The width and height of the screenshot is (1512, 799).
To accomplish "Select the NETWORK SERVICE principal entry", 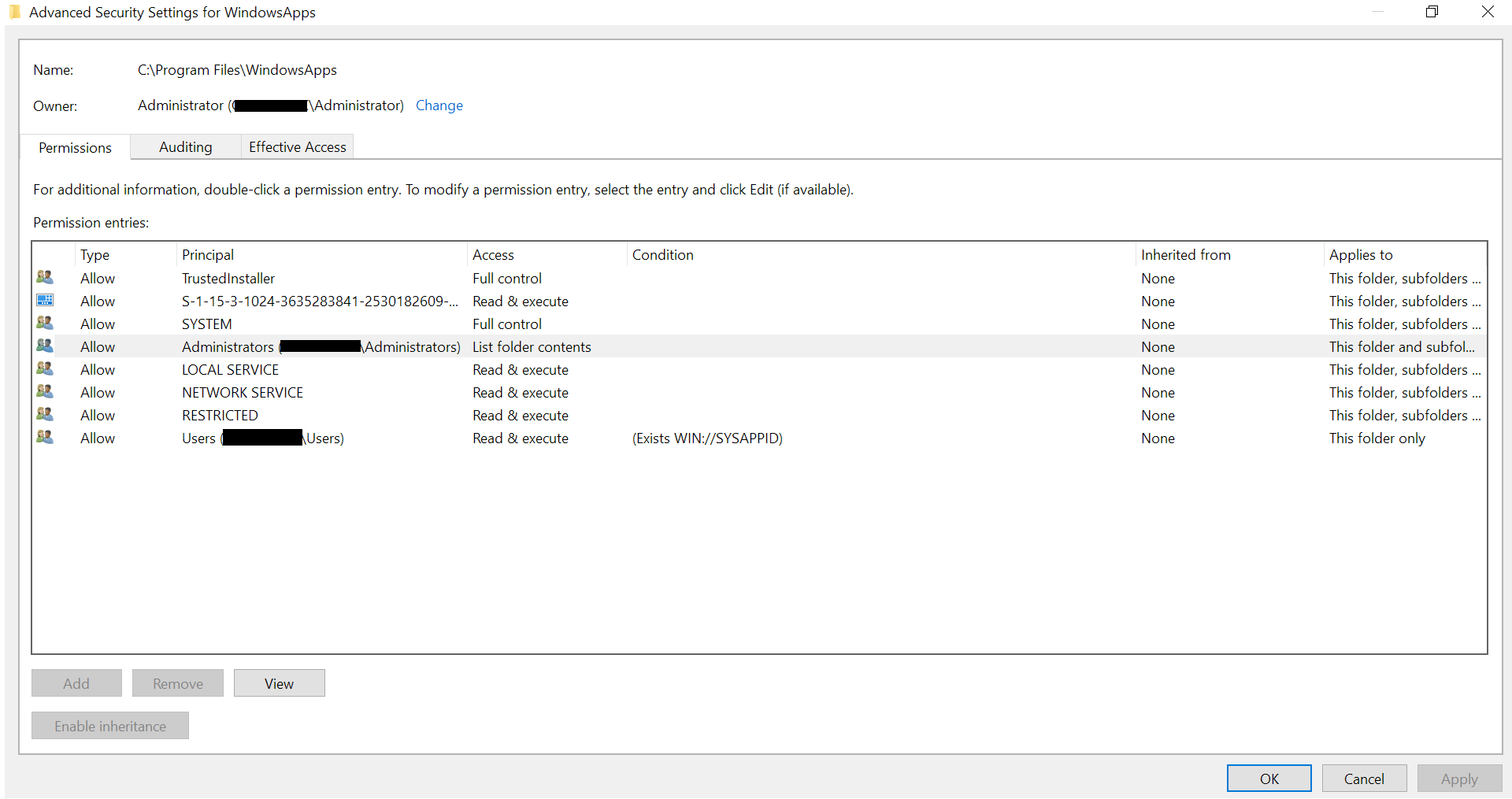I will [243, 392].
